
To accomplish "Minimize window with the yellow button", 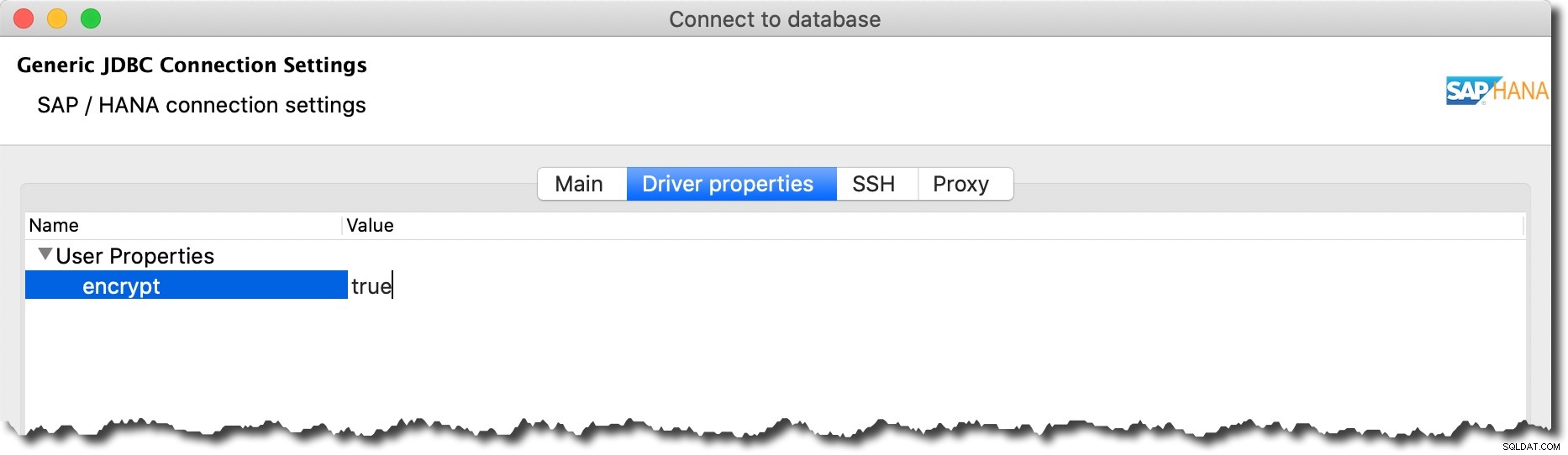I will (x=57, y=18).
